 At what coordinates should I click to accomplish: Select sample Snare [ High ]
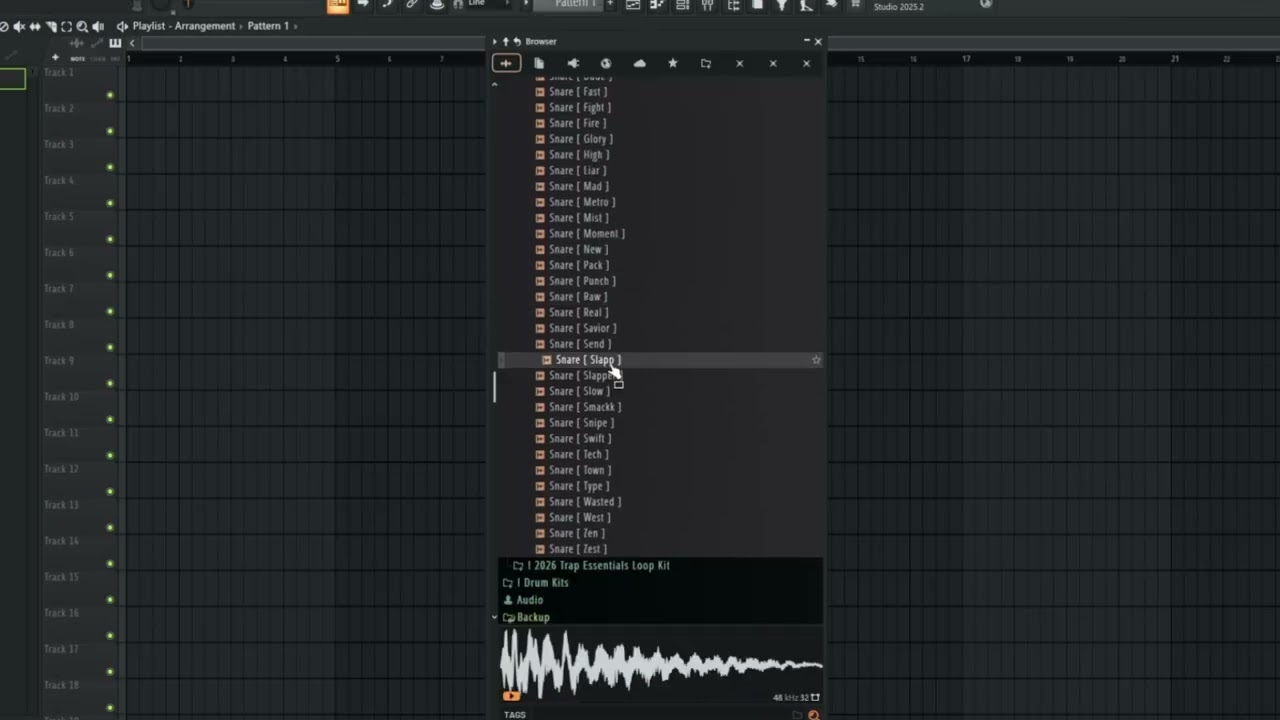(579, 155)
